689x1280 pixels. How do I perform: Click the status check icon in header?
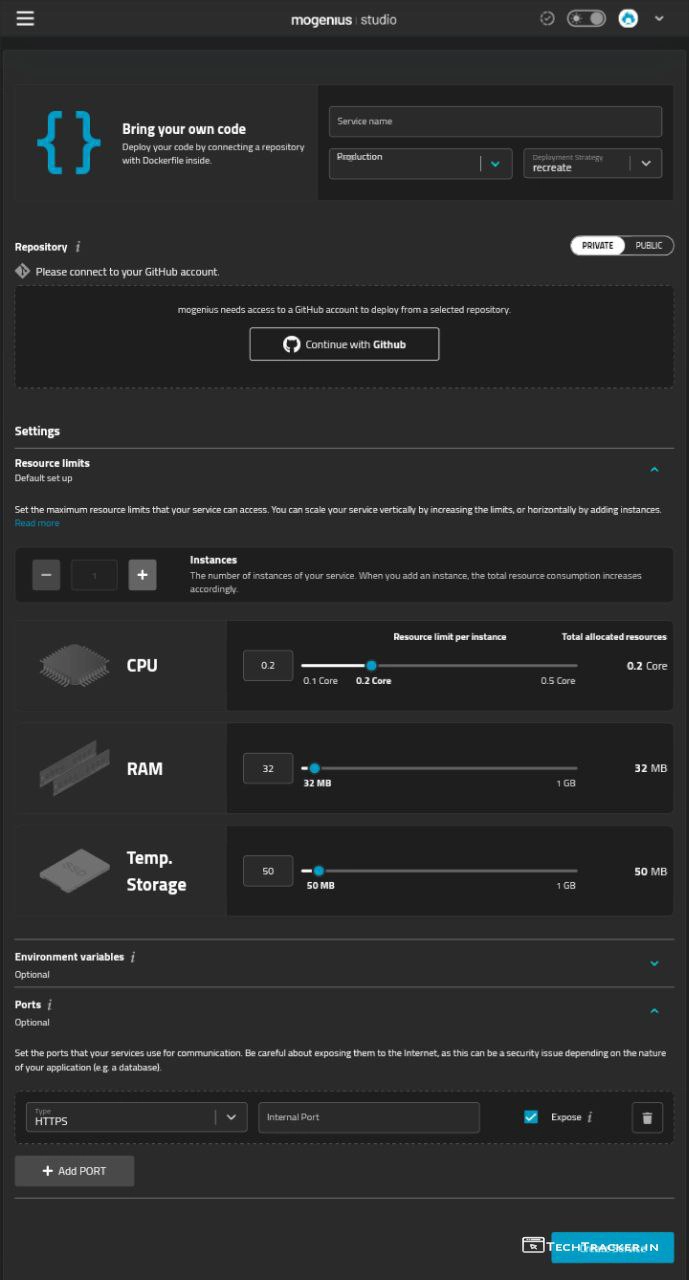coord(547,18)
